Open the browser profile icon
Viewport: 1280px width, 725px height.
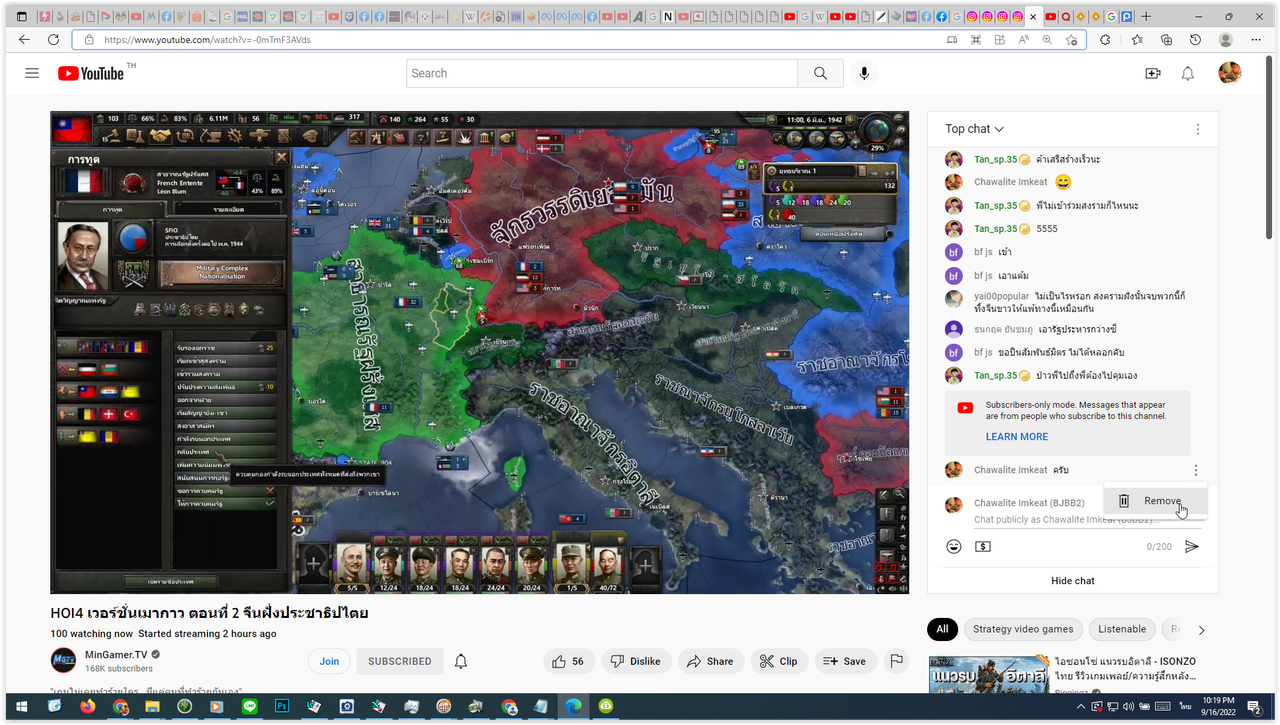(x=1226, y=40)
